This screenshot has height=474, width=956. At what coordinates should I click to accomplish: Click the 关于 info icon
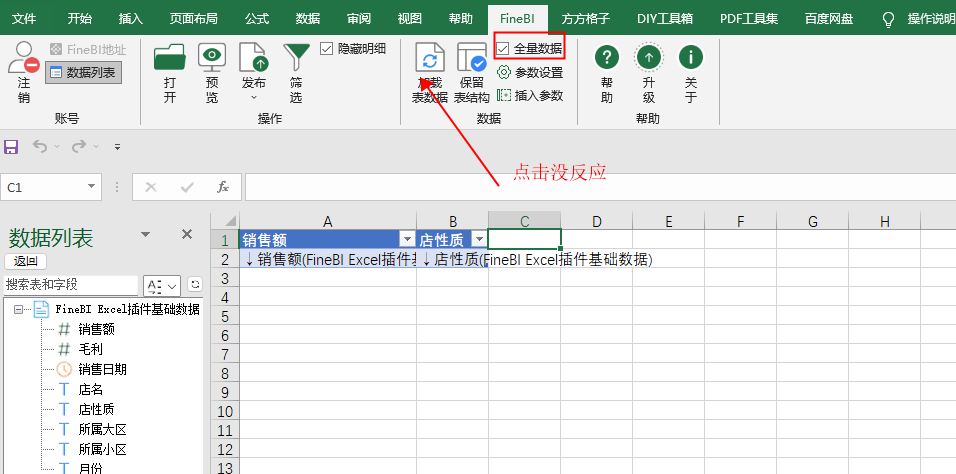[x=691, y=57]
